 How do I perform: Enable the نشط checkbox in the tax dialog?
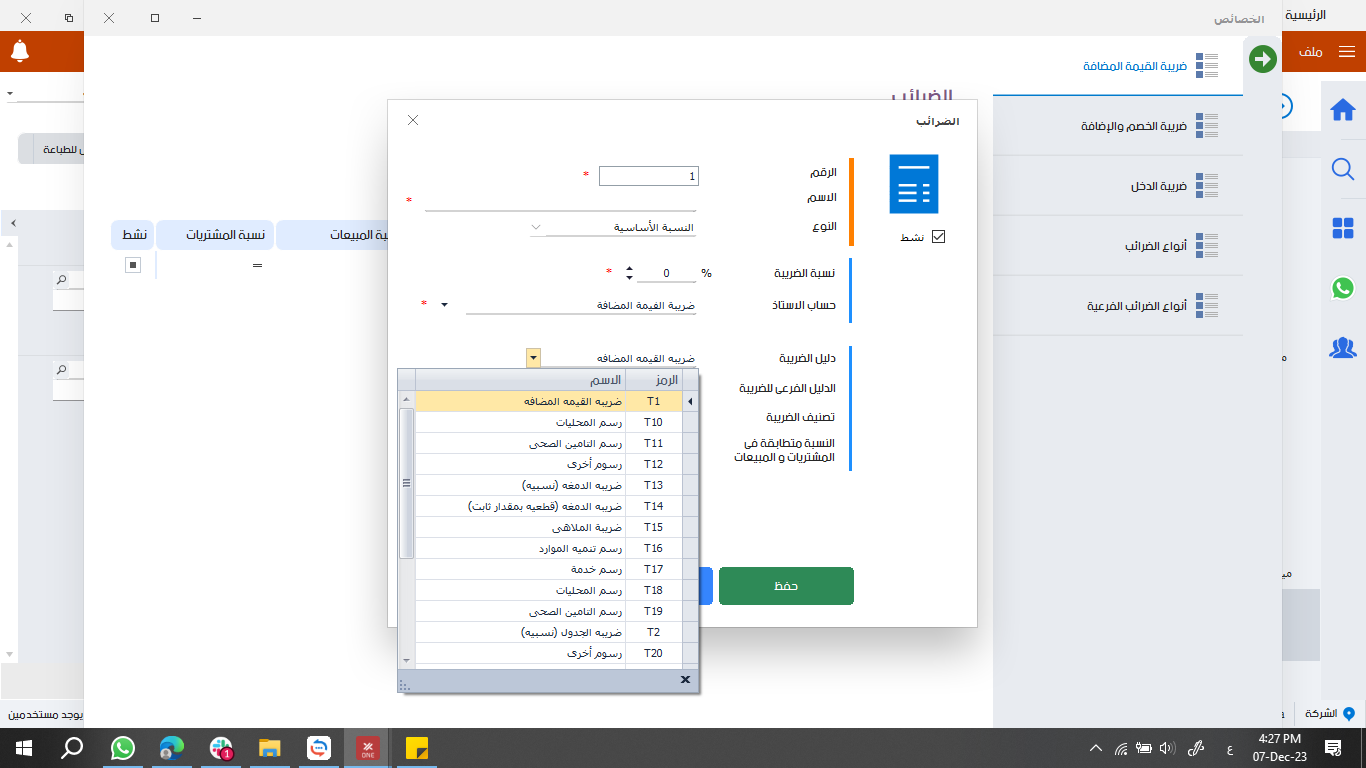(937, 237)
